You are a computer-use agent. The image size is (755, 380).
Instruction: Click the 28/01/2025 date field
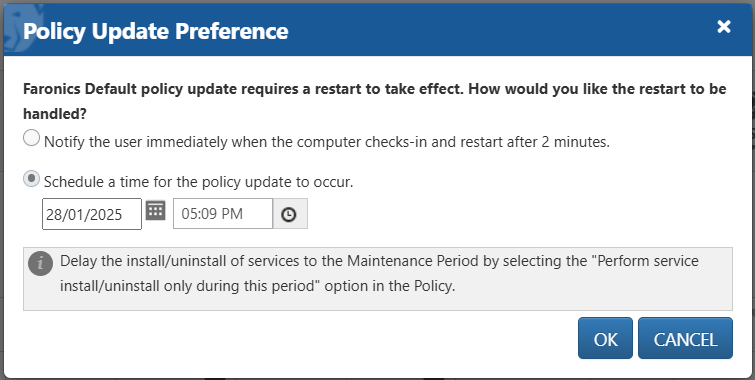click(92, 214)
